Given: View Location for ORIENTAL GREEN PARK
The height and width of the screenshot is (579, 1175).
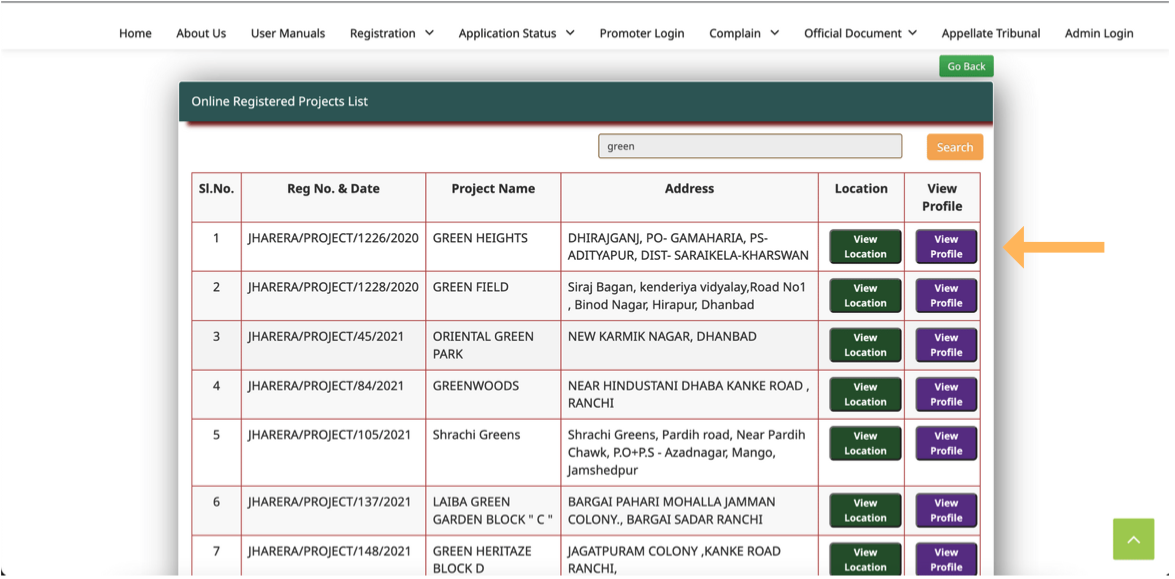Looking at the screenshot, I should pyautogui.click(x=865, y=345).
